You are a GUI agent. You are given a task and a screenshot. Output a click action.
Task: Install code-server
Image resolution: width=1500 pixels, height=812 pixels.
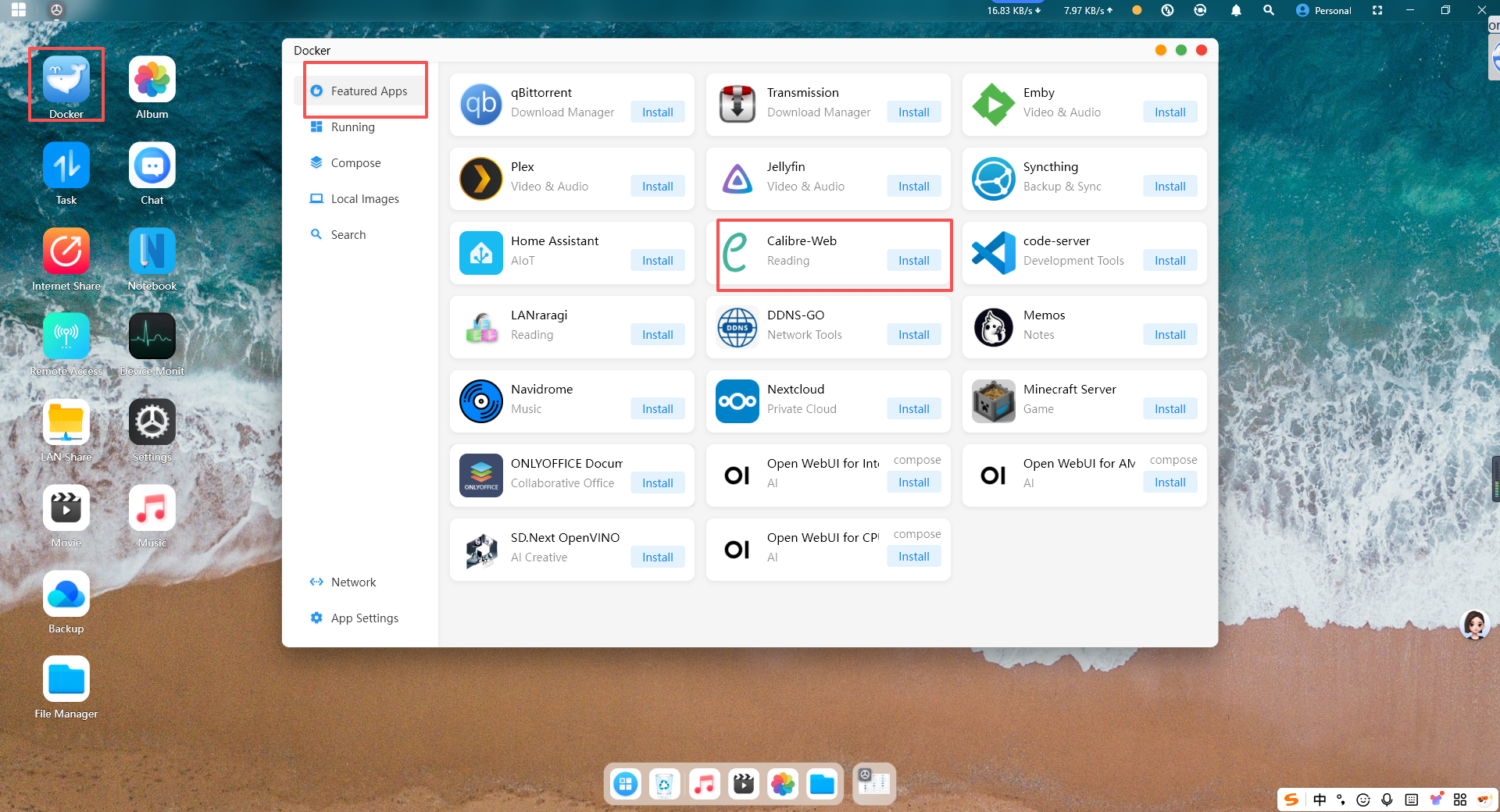coord(1170,261)
